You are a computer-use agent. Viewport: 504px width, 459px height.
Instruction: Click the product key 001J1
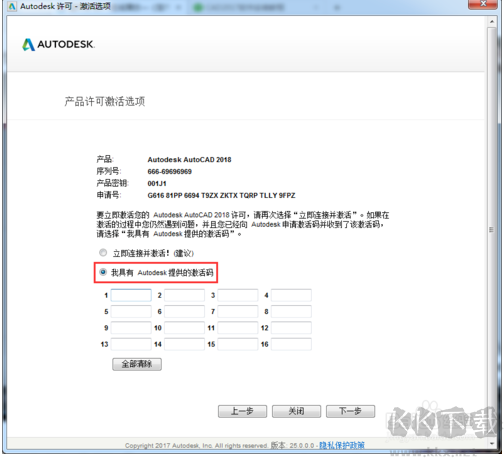(157, 184)
